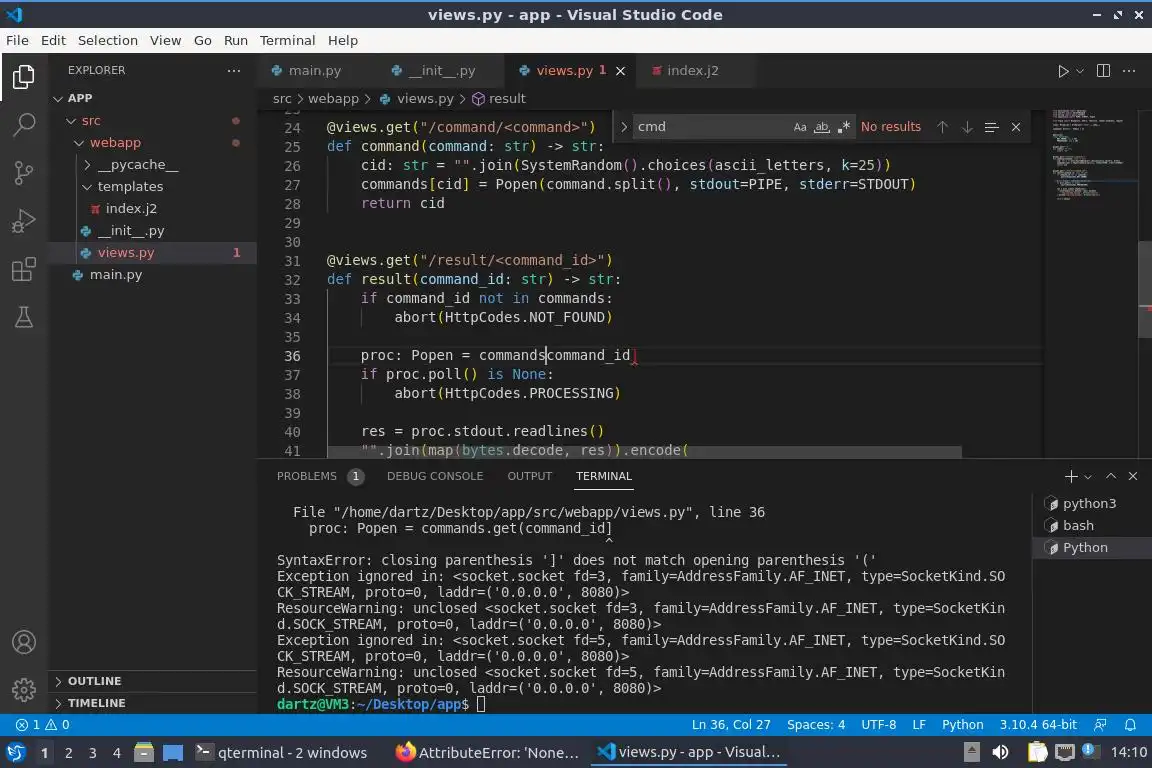Open the volume control in system tray
Screen dimensions: 1152x768
(x=1000, y=752)
